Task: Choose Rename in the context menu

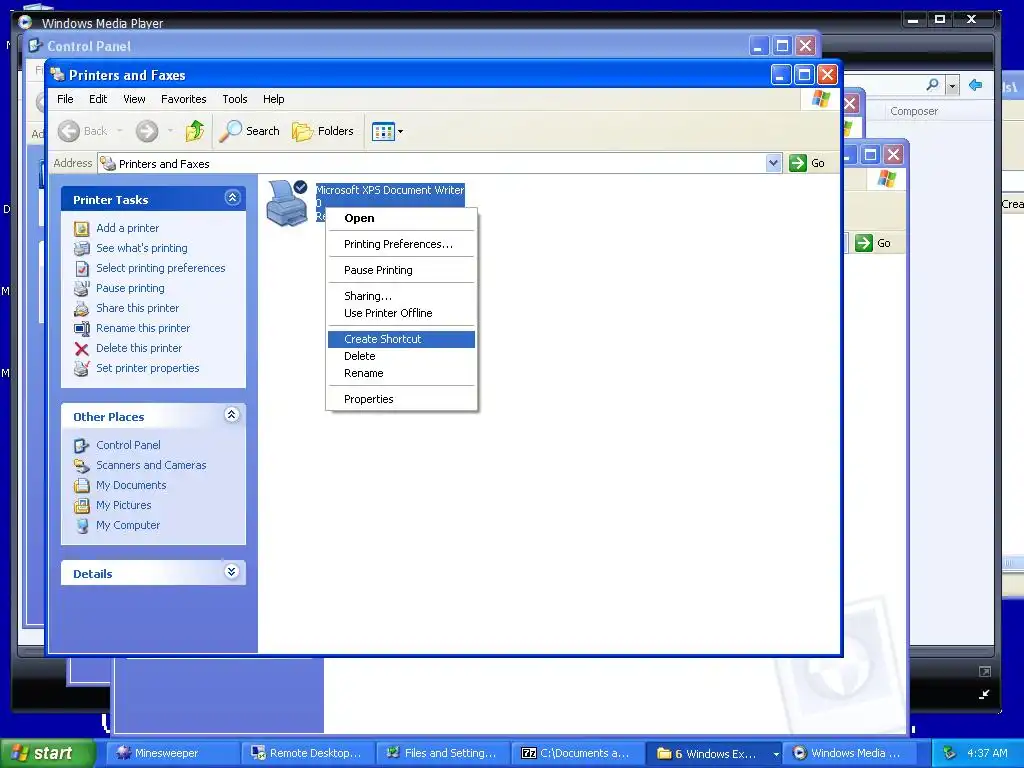Action: pyautogui.click(x=401, y=373)
